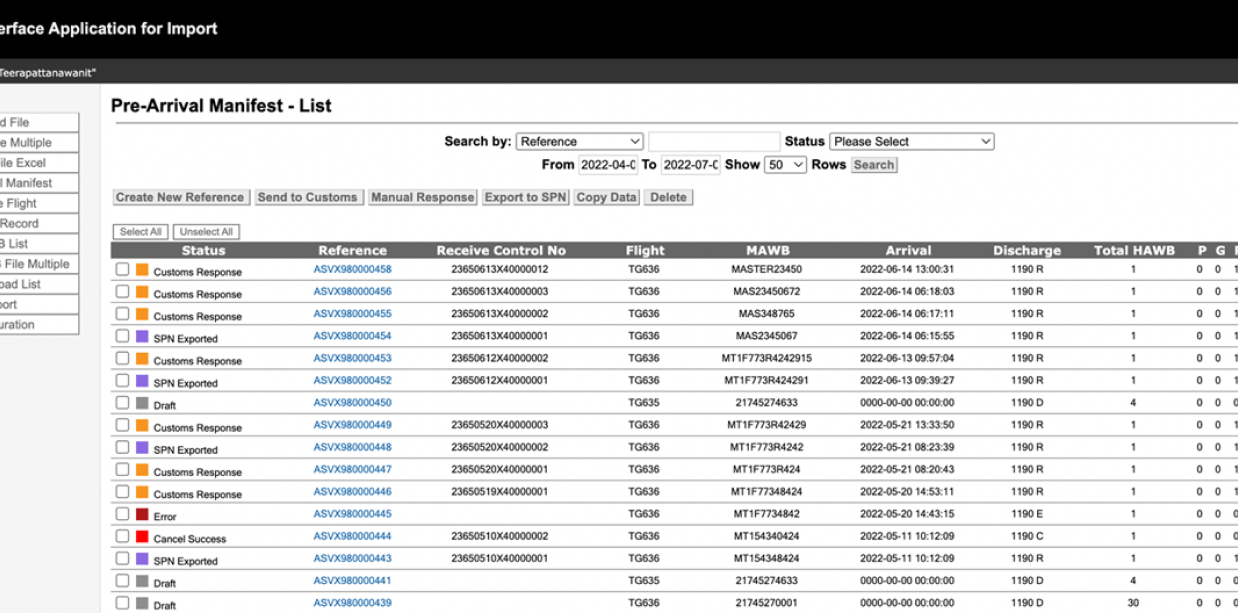Check the box for row ASVX980000452

coord(122,381)
